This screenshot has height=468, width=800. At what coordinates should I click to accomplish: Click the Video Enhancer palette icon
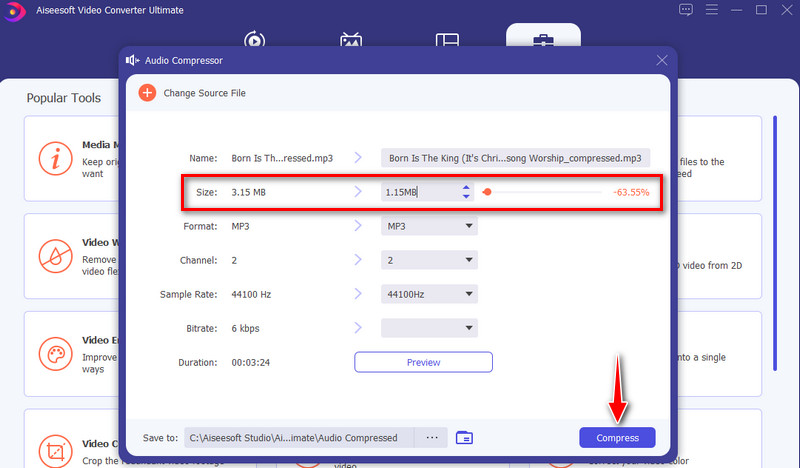click(57, 355)
